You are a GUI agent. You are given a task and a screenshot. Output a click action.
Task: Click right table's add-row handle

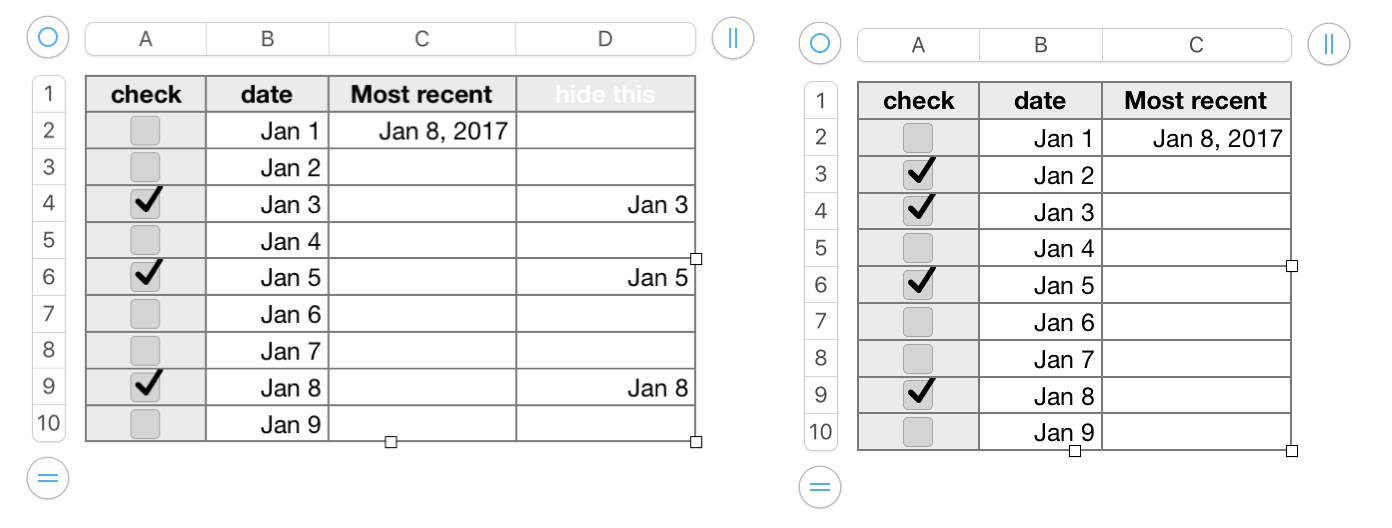tap(819, 488)
